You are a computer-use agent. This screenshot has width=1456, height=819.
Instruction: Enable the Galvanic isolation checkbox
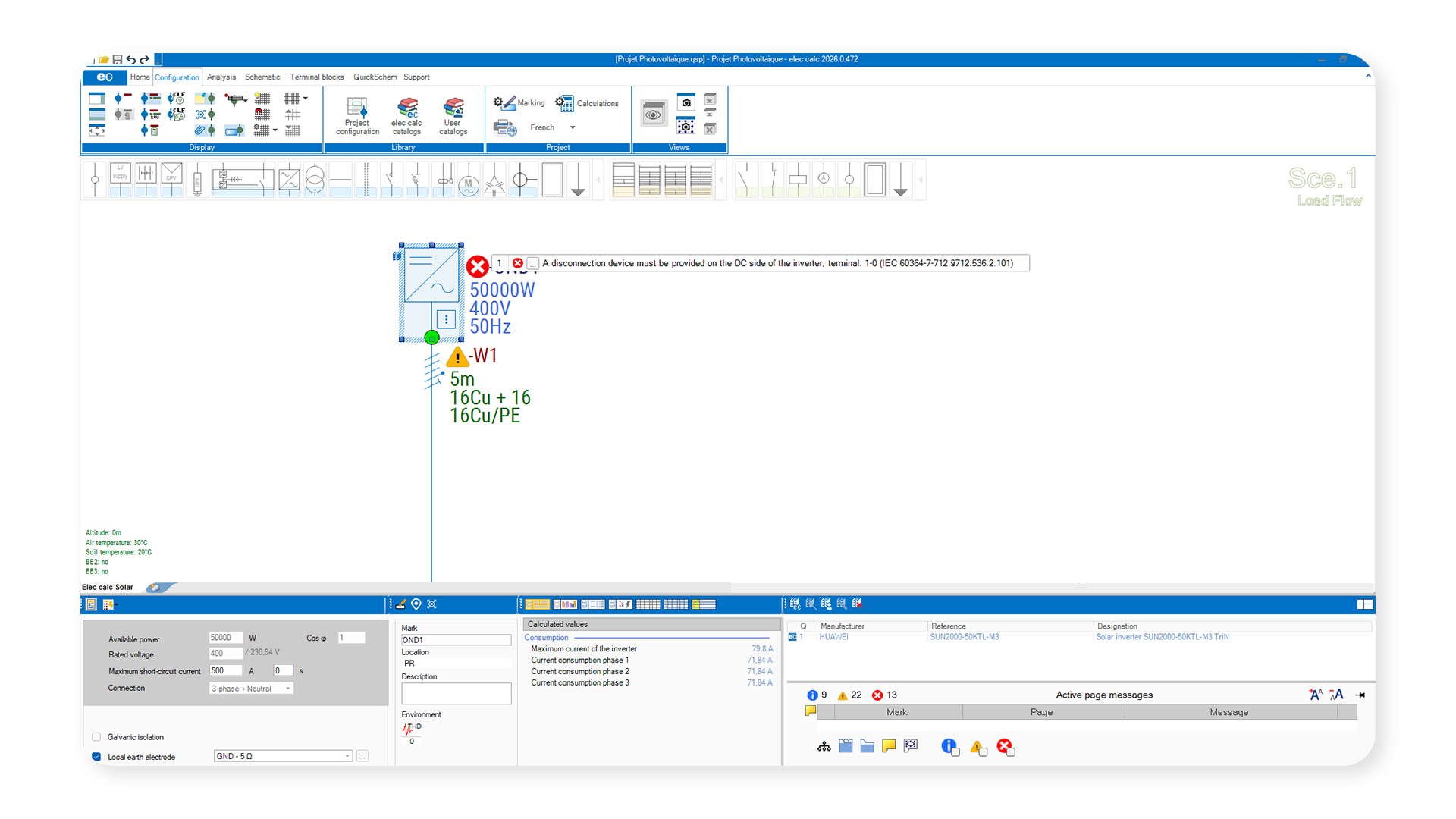click(96, 737)
